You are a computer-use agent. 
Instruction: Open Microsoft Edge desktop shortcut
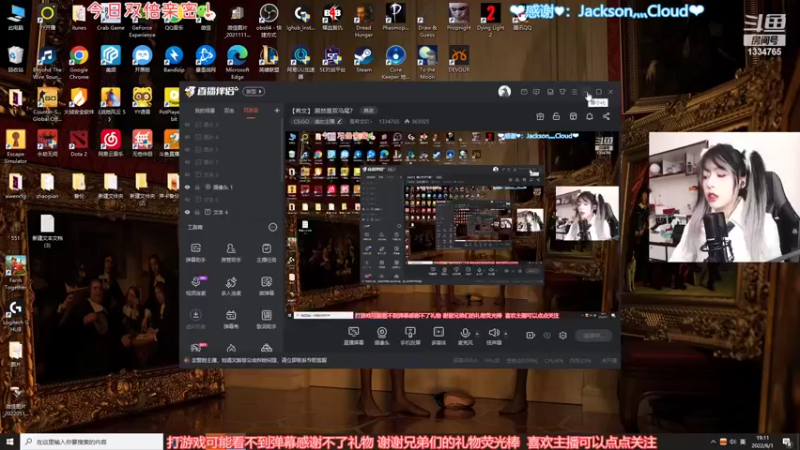[x=237, y=63]
